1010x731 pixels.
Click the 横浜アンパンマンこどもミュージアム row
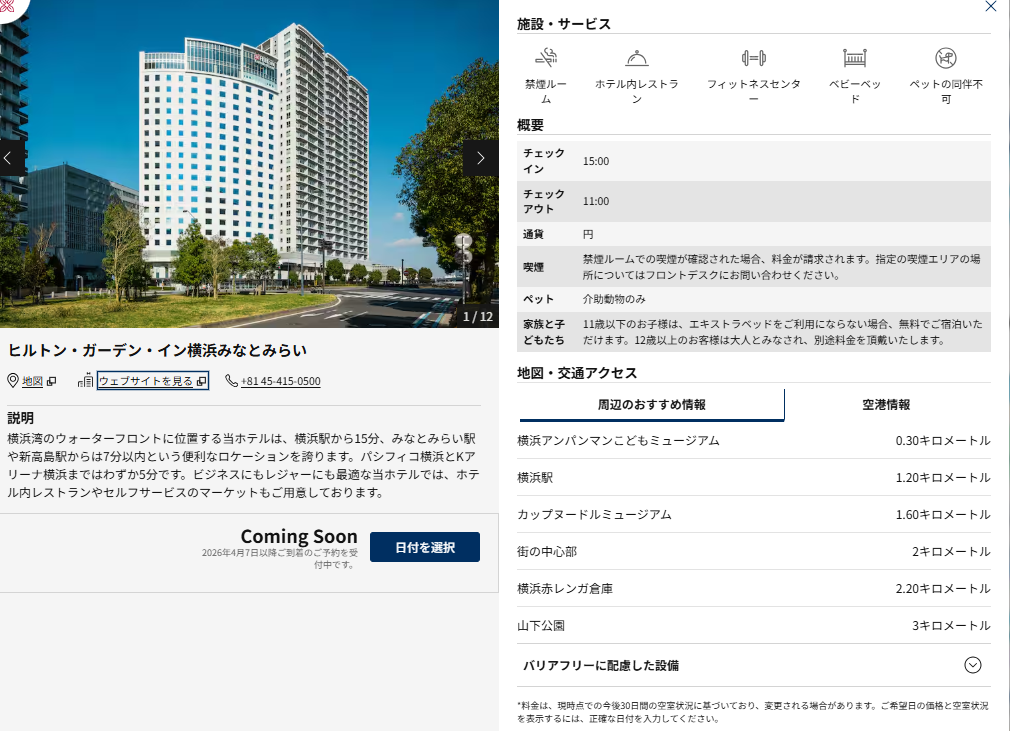(754, 441)
